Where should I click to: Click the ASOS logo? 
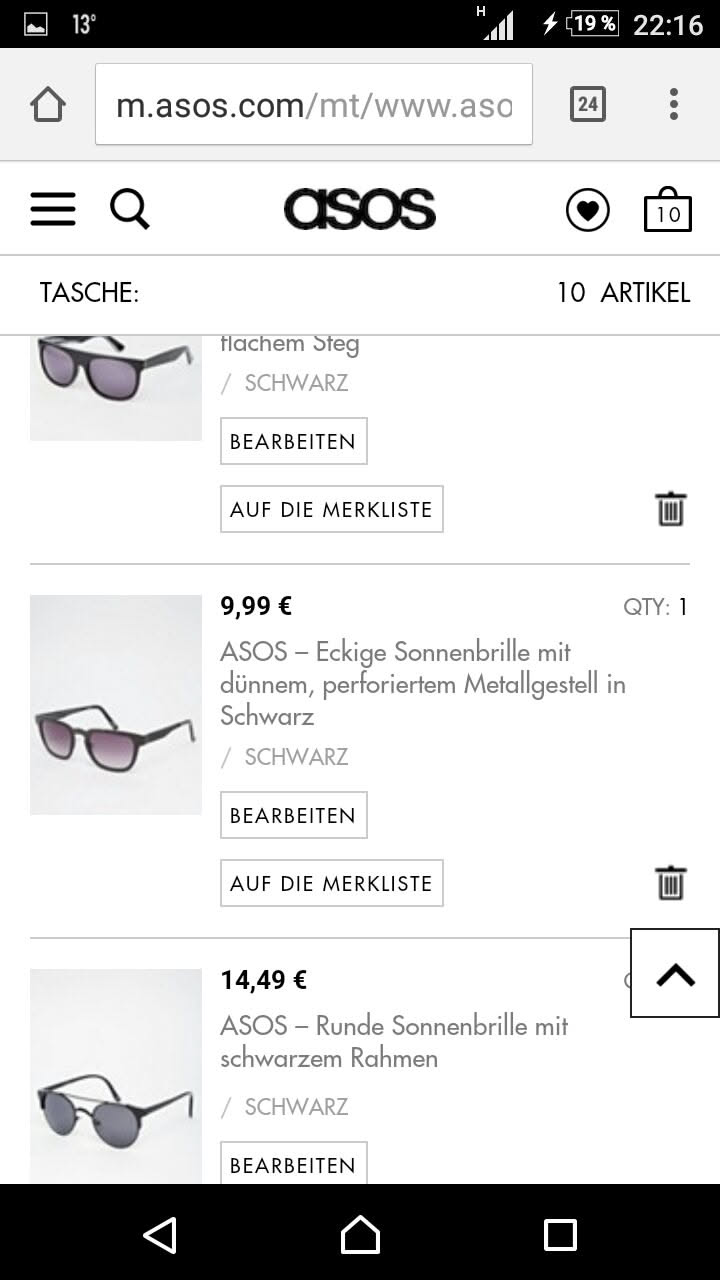coord(360,210)
